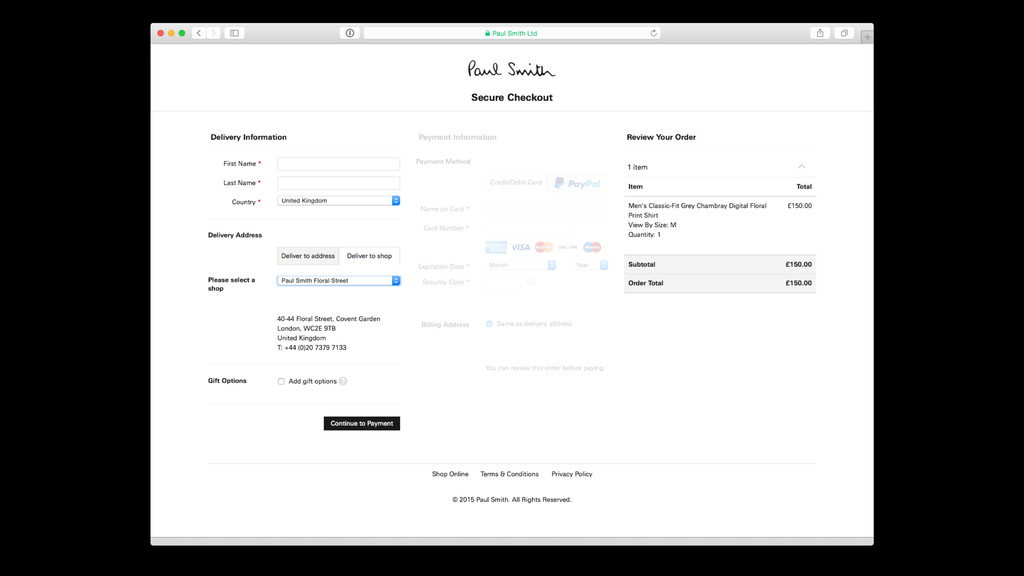The image size is (1024, 576).
Task: Click the Last Name input field
Action: 338,183
